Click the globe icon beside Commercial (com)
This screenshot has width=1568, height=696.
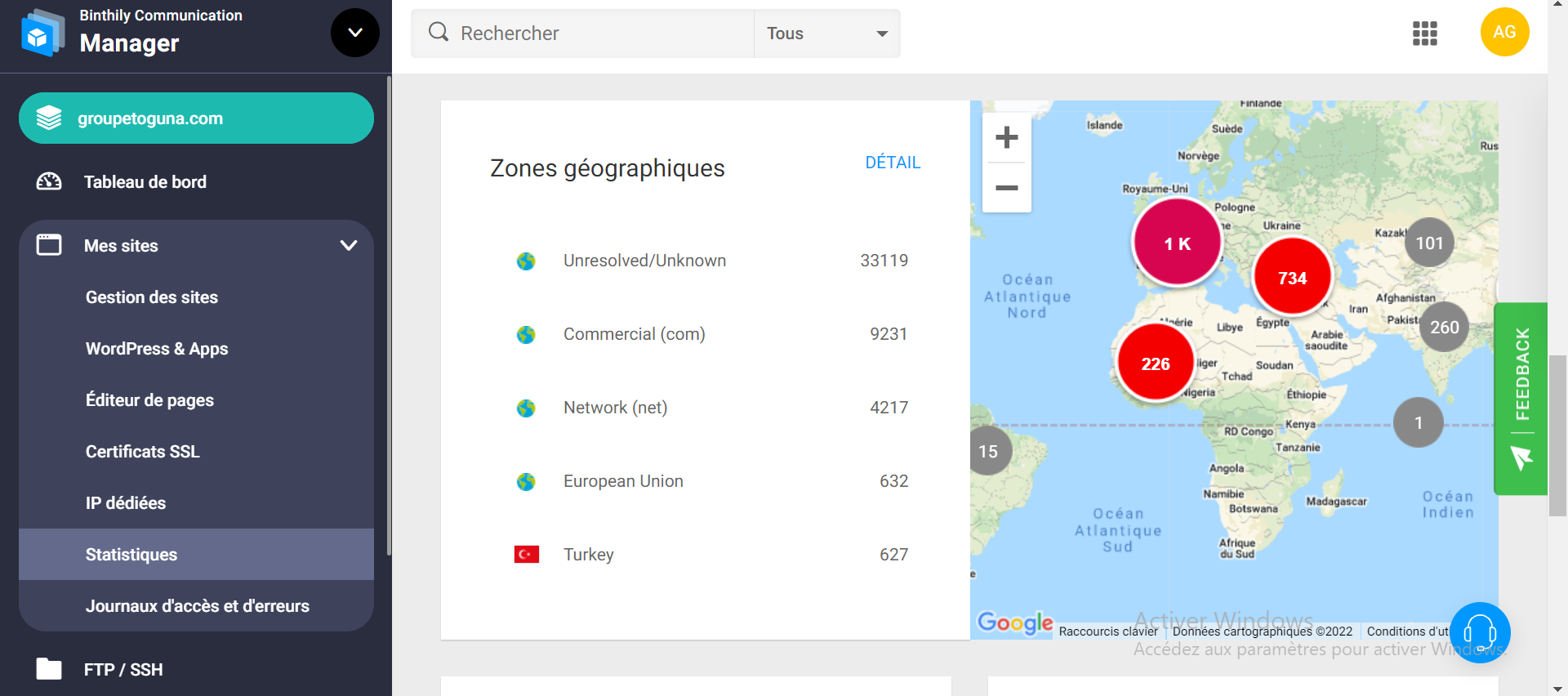pos(526,335)
